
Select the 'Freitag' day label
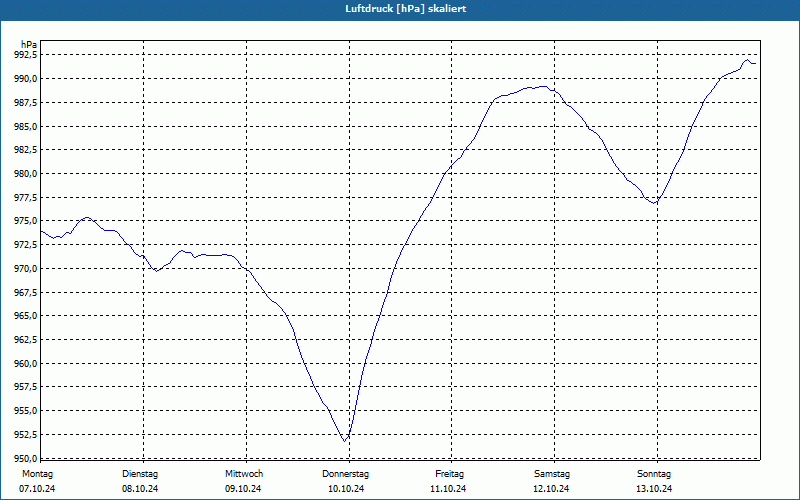(449, 474)
